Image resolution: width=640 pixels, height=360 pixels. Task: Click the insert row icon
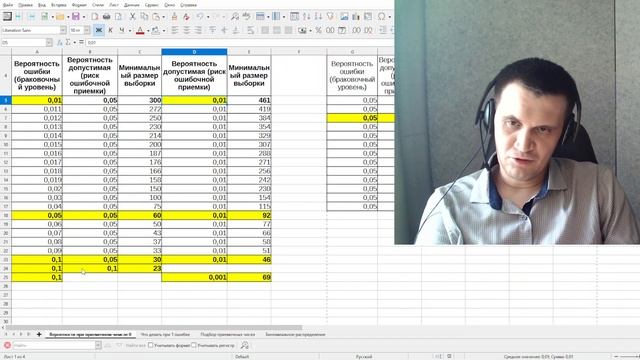tap(260, 17)
